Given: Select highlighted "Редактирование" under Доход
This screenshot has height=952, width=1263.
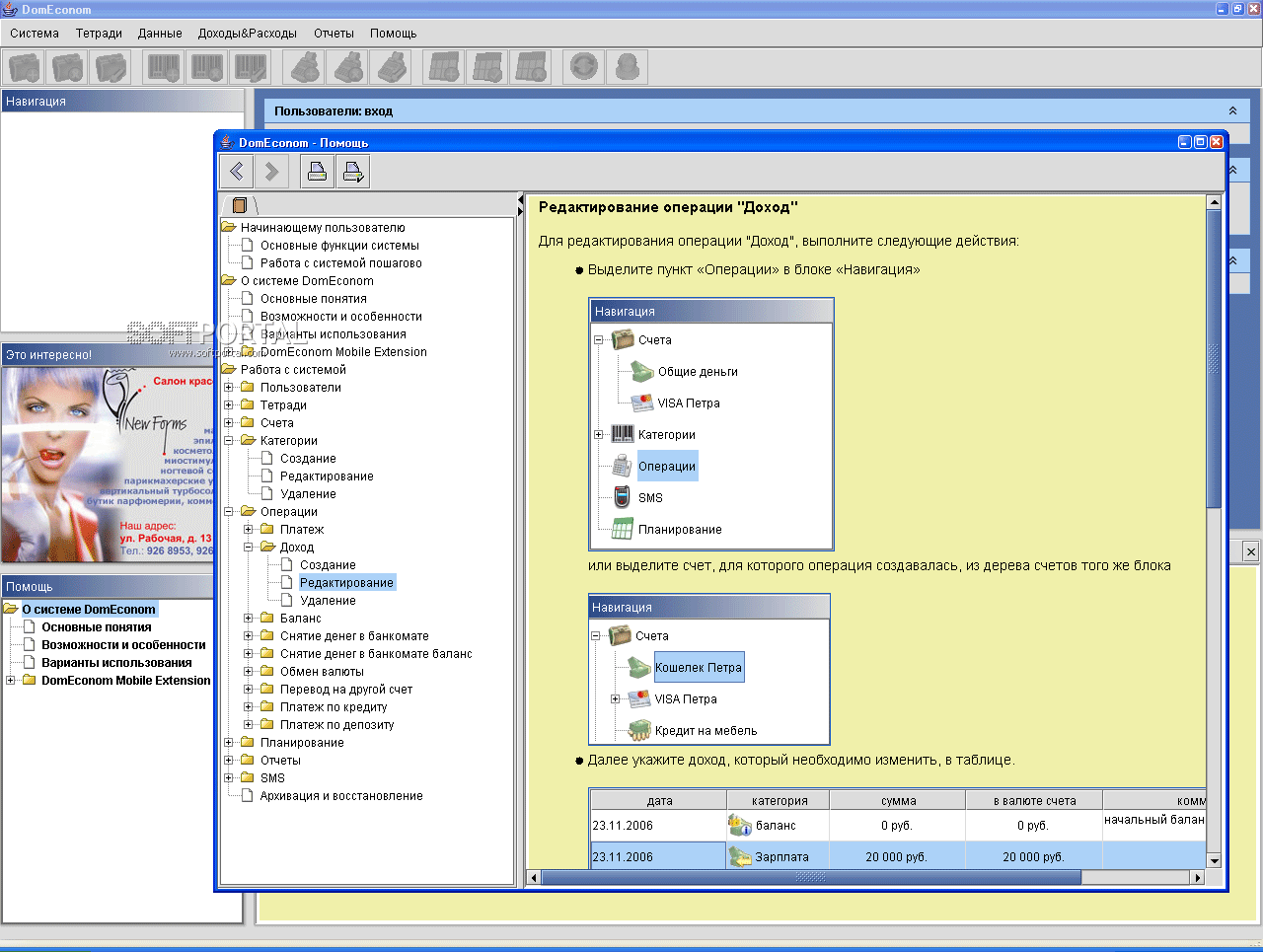Looking at the screenshot, I should pos(346,583).
